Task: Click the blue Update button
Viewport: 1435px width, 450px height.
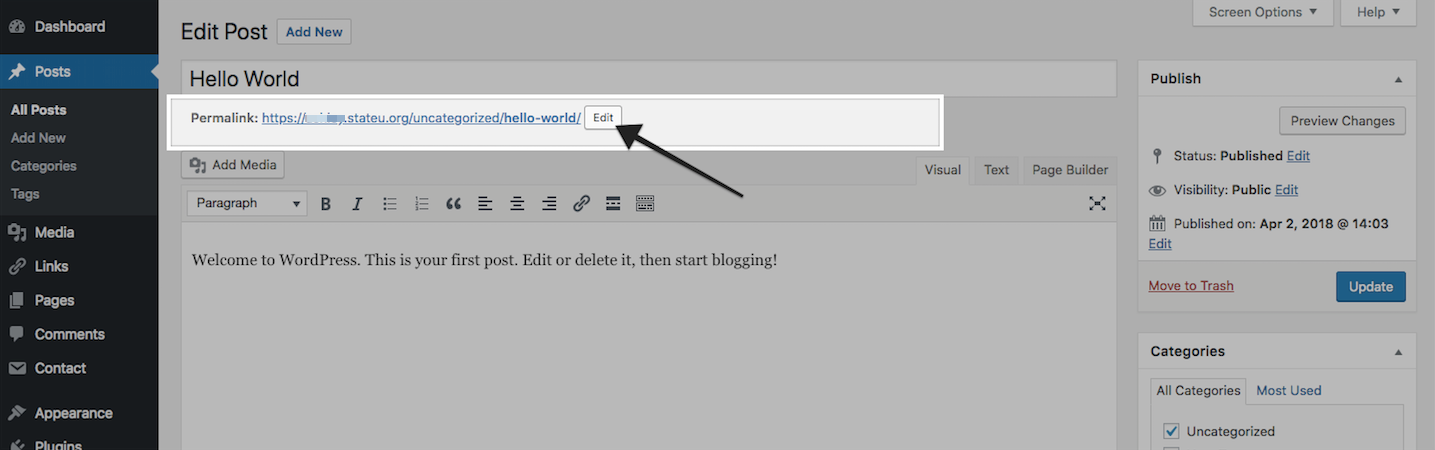Action: point(1371,286)
